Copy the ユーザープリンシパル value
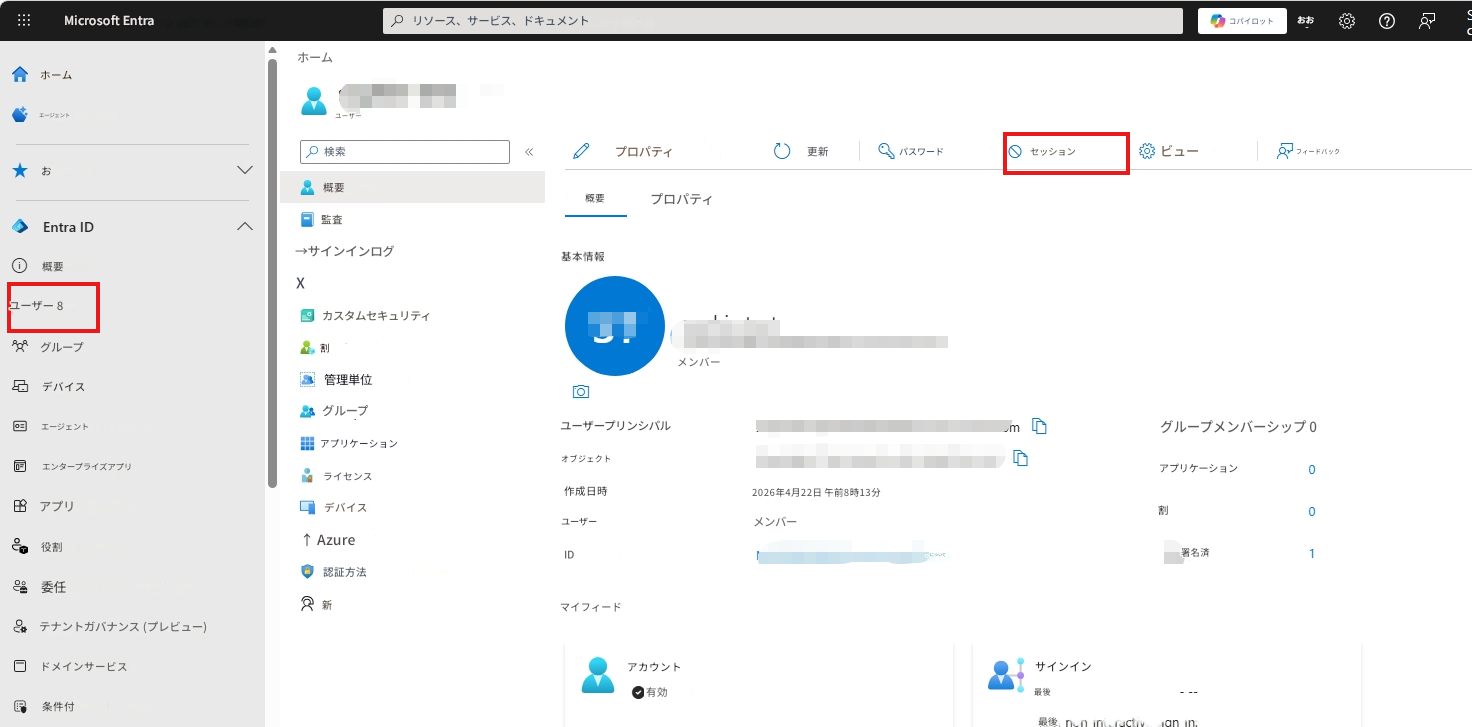Image resolution: width=1472 pixels, height=727 pixels. point(1039,426)
